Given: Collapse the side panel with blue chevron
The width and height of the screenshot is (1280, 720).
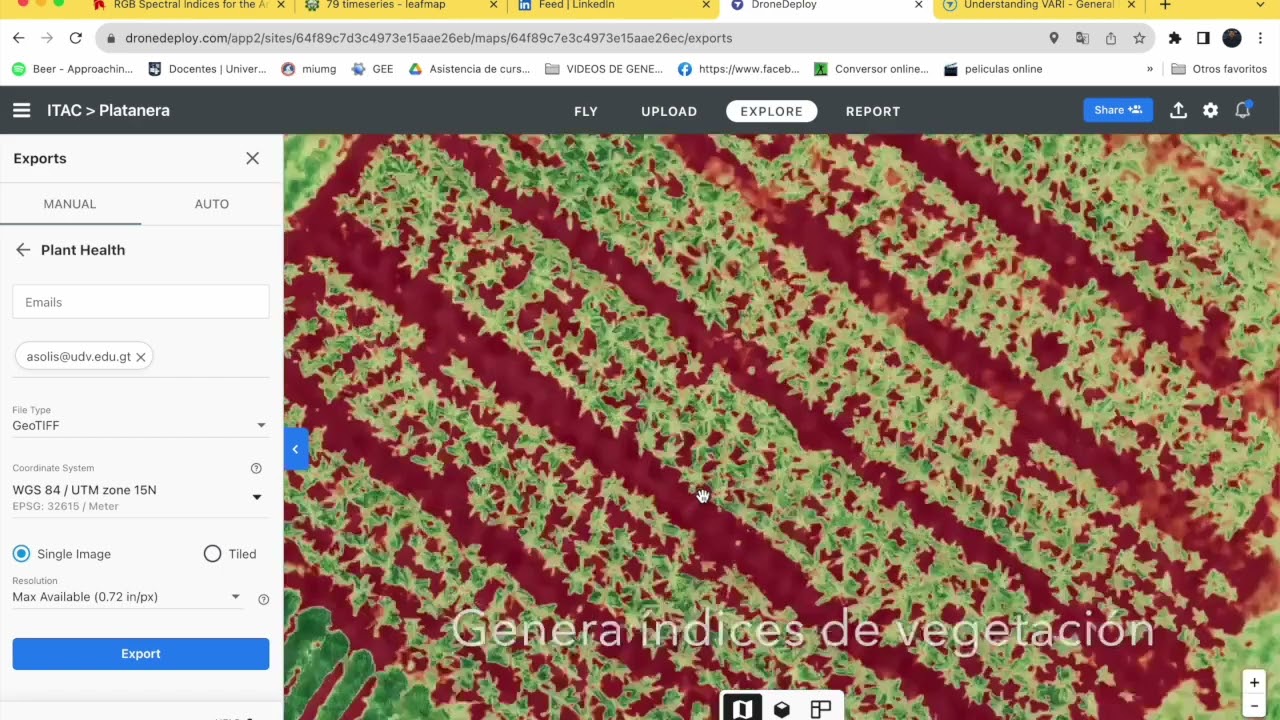Looking at the screenshot, I should tap(295, 449).
